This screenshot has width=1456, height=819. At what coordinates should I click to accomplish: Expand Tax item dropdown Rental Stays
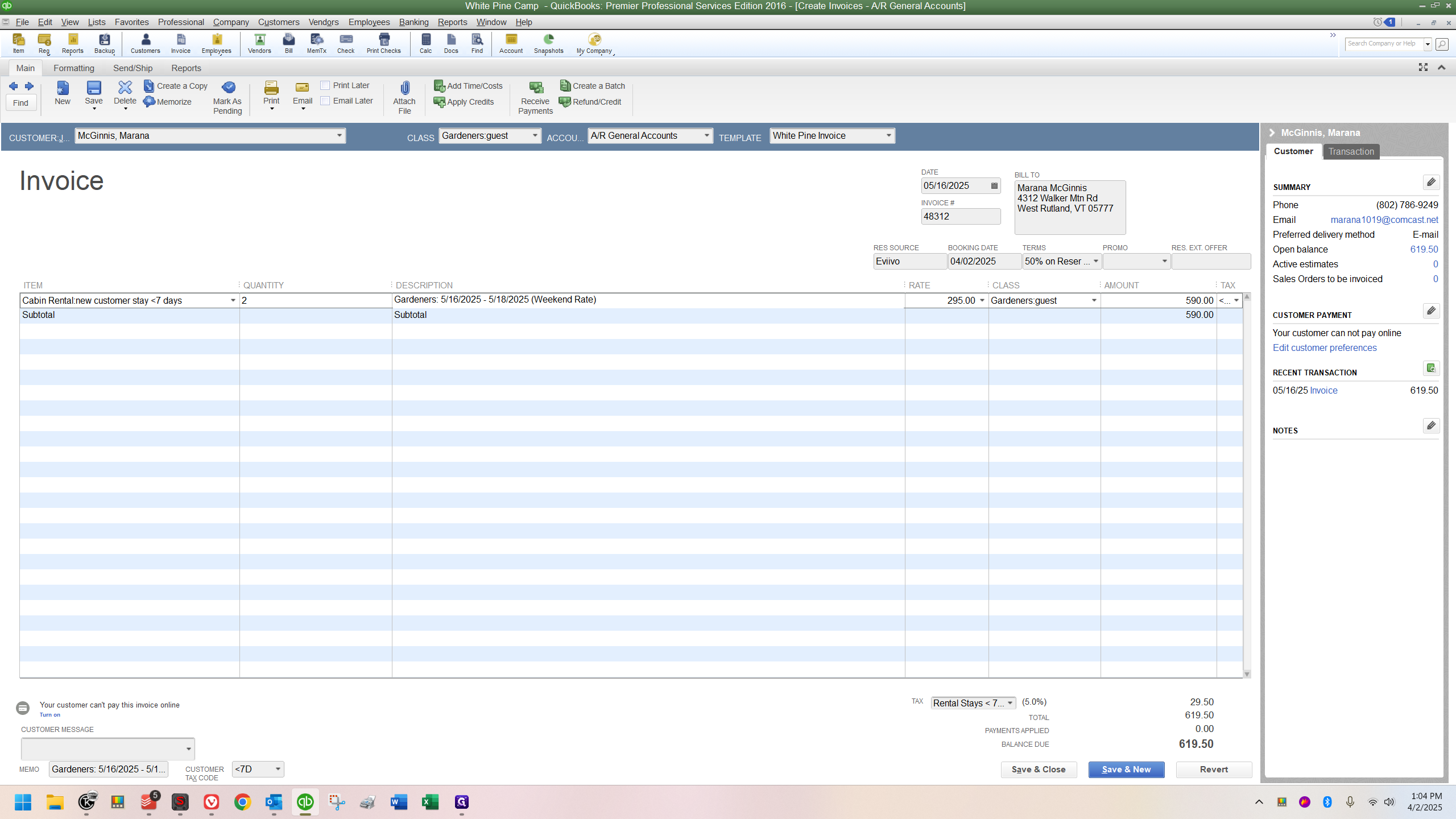point(1010,703)
